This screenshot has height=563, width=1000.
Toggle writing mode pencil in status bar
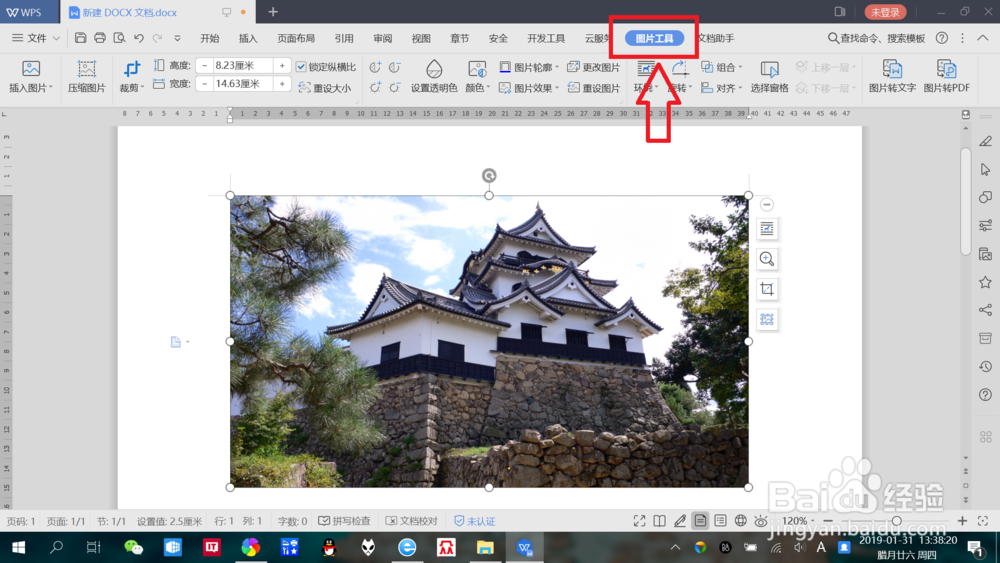click(x=680, y=521)
